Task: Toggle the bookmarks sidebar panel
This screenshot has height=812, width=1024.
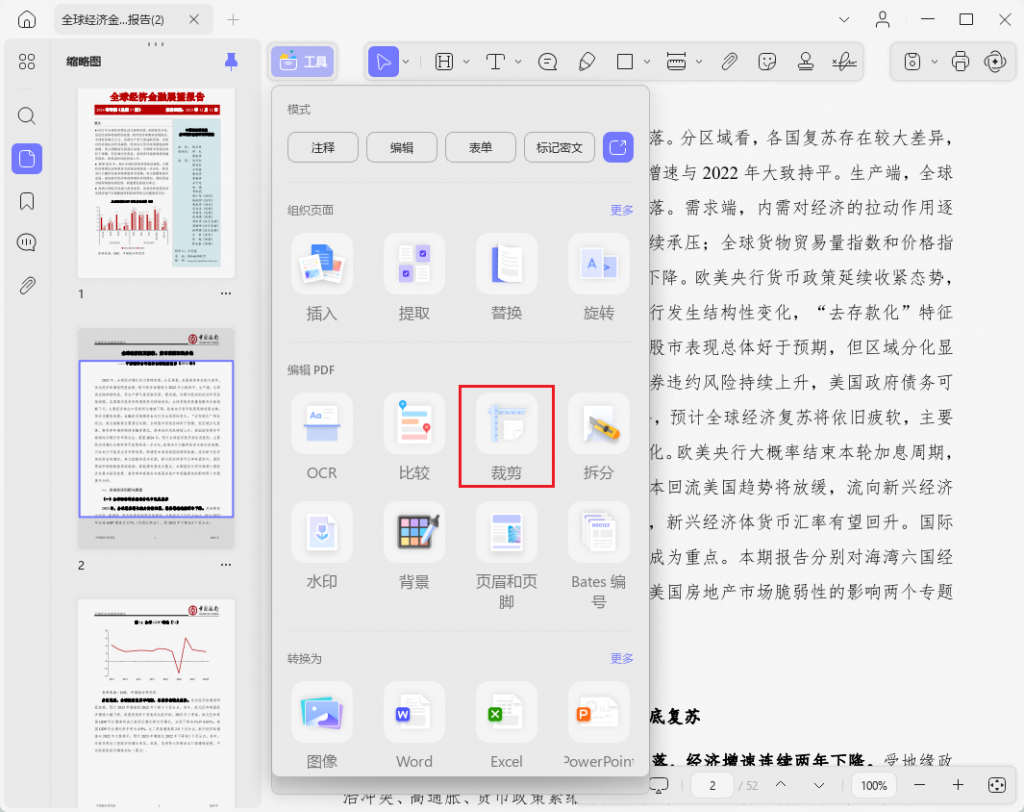Action: coord(27,201)
